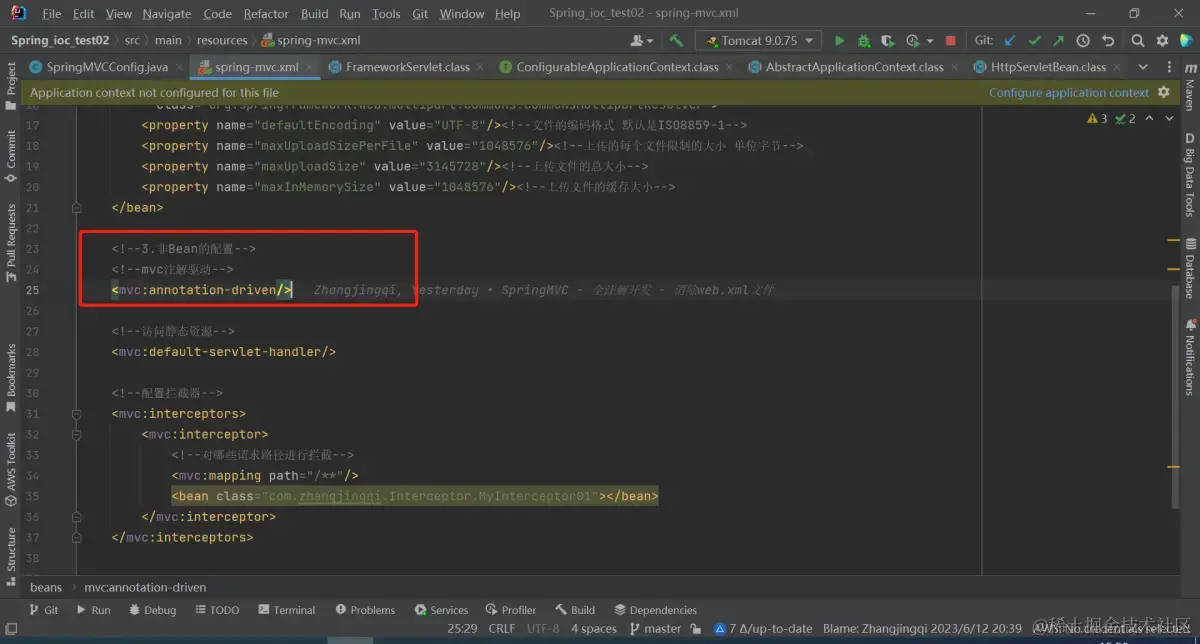
Task: Click the 25:29 cursor position indicator
Action: point(462,629)
